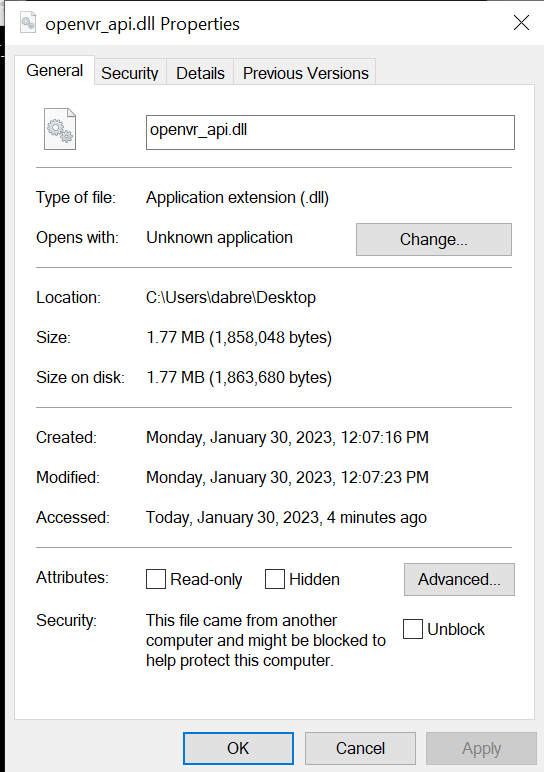Viewport: 544px width, 772px height.
Task: Click the Location path C:\Users\dabre\Desktop
Action: tap(231, 297)
